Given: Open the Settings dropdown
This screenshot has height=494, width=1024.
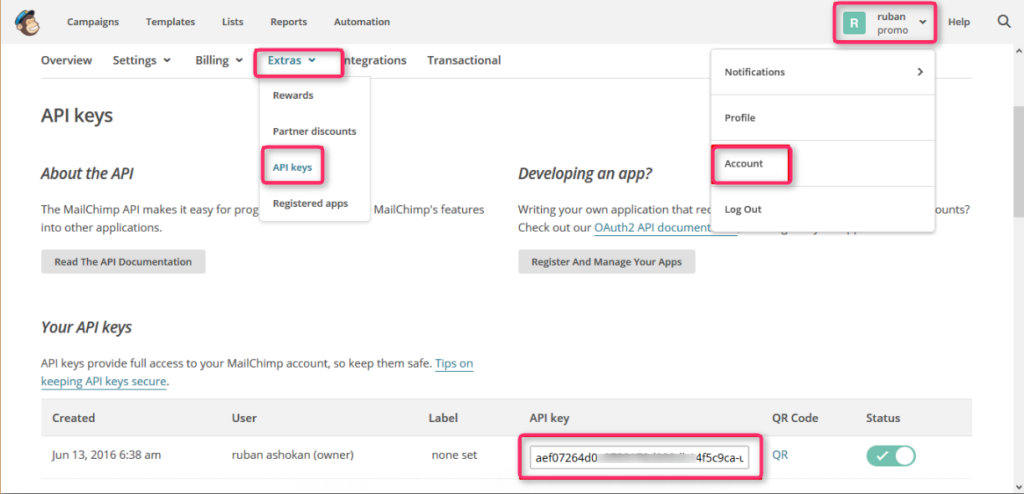Looking at the screenshot, I should (x=142, y=60).
